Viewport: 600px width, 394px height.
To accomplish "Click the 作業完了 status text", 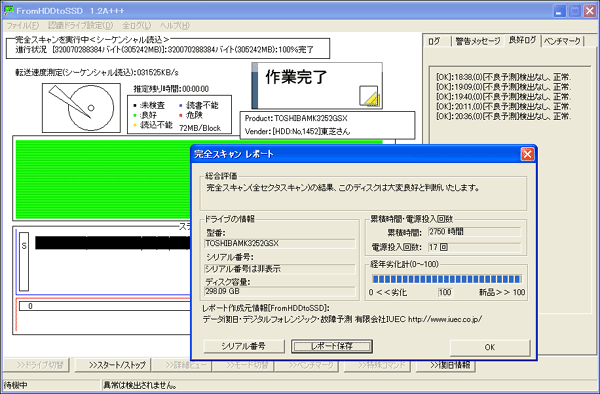I will pos(296,77).
